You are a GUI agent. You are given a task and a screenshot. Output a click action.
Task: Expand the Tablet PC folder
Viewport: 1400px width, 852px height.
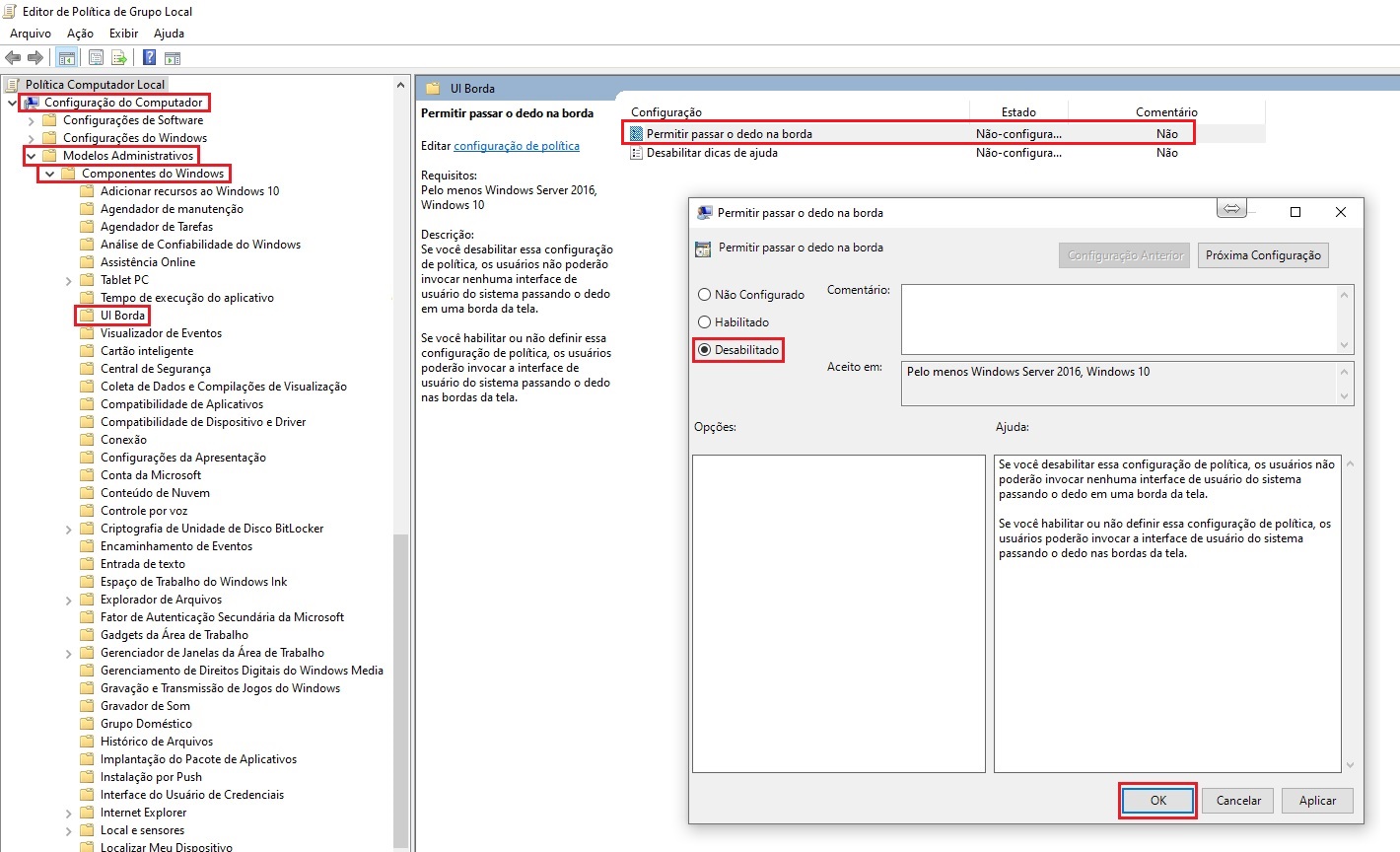tap(68, 280)
